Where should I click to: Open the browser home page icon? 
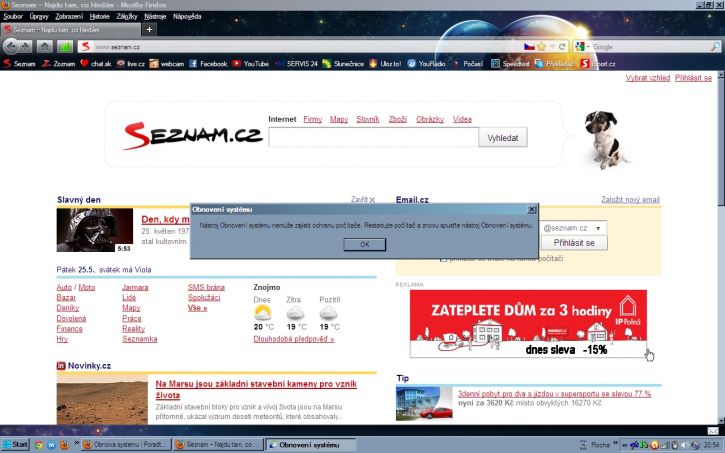44,46
